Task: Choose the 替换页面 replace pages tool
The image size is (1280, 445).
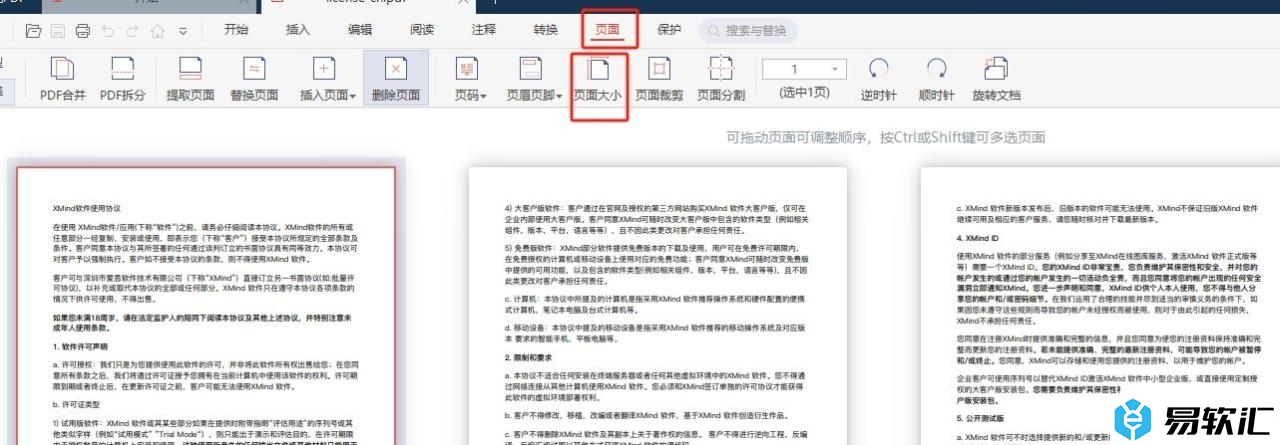Action: 254,79
